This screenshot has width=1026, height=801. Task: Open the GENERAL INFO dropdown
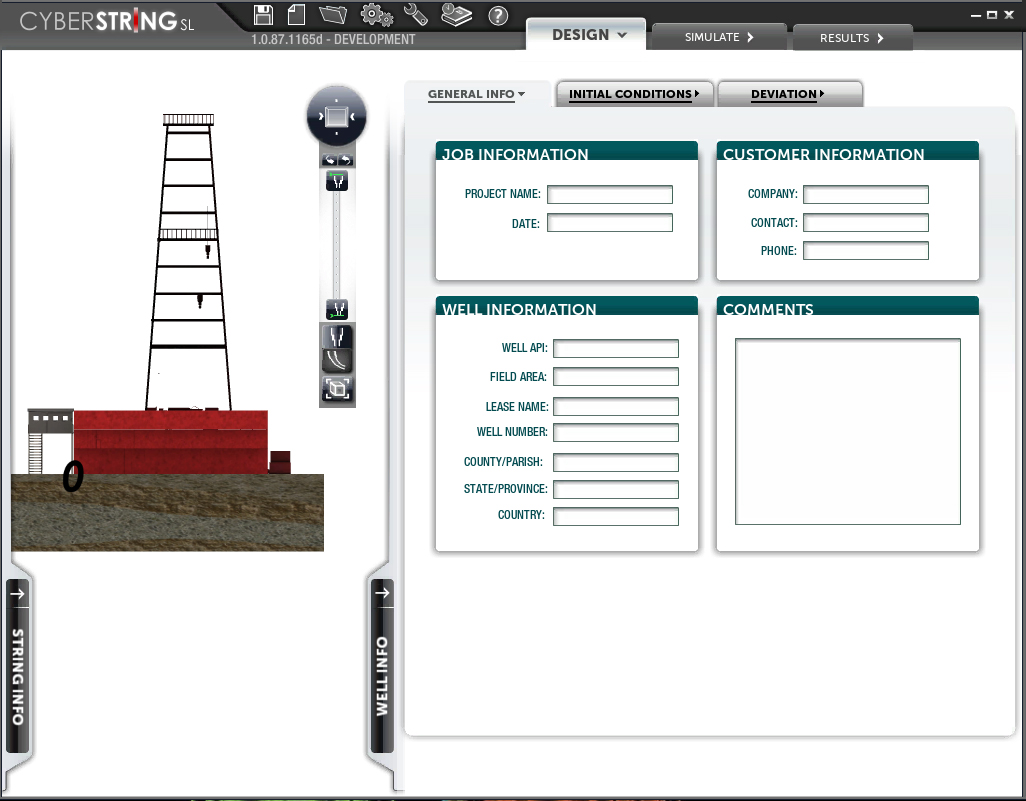[476, 94]
